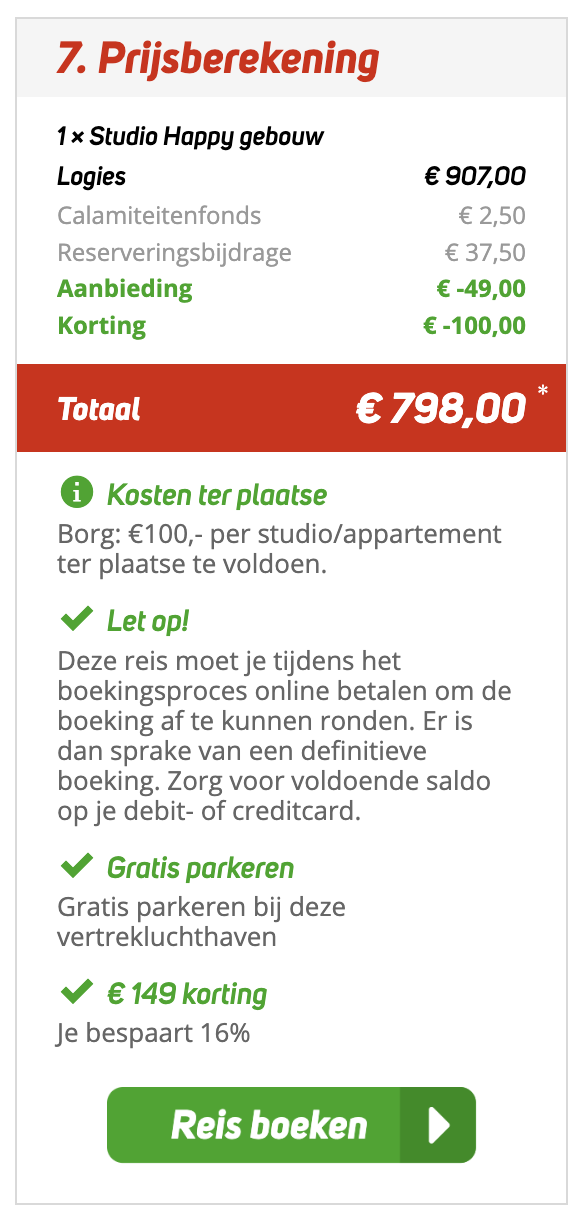Click the 1 × Studio Happy gebouw text
Viewport: 580px width, 1218px height.
tap(190, 137)
